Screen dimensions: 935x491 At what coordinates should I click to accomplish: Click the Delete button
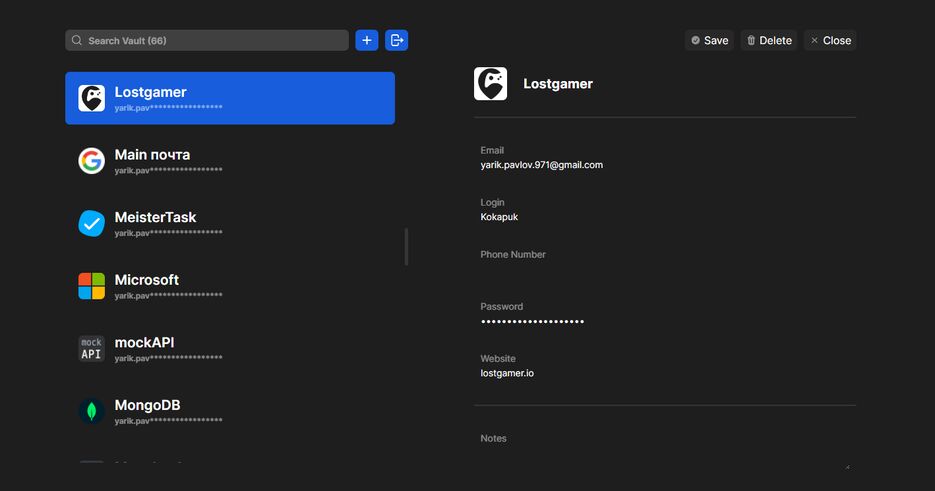pos(769,41)
